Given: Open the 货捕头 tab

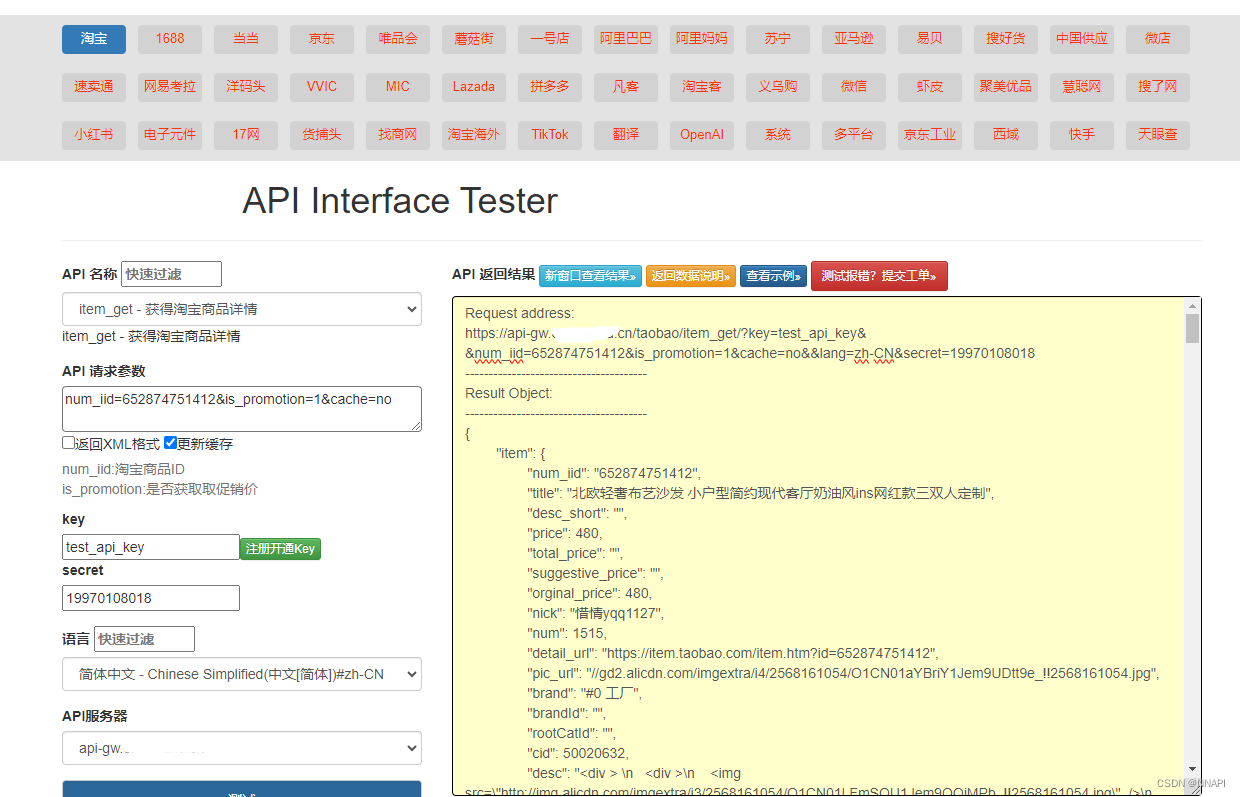Looking at the screenshot, I should point(322,135).
